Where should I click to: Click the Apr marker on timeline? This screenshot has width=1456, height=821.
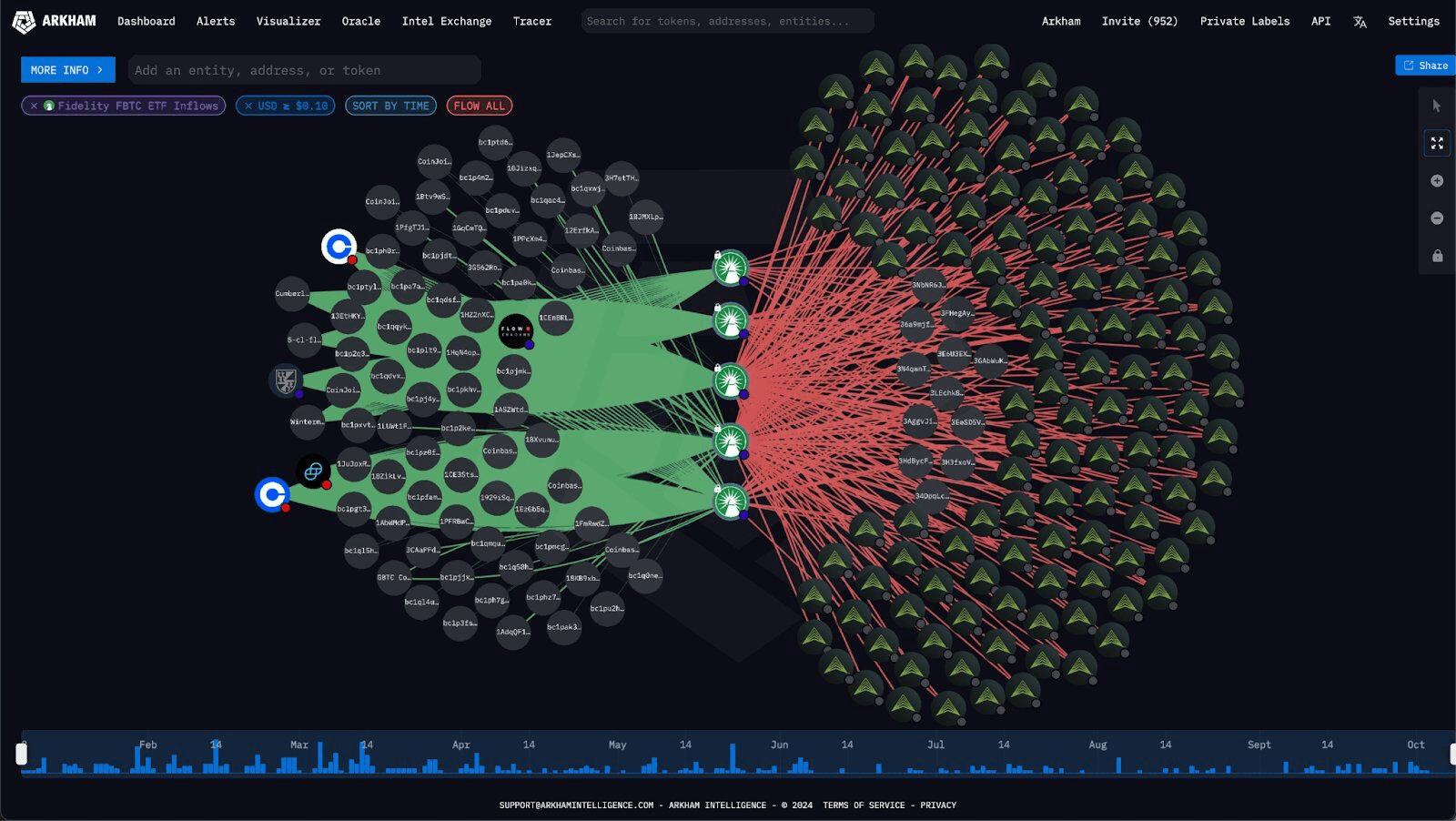pyautogui.click(x=461, y=745)
